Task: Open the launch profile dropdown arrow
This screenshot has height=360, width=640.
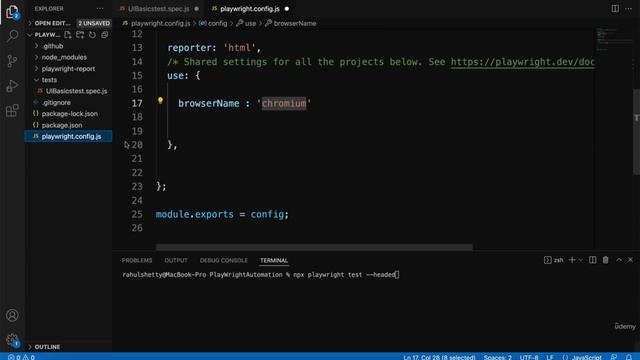Action: pos(580,260)
